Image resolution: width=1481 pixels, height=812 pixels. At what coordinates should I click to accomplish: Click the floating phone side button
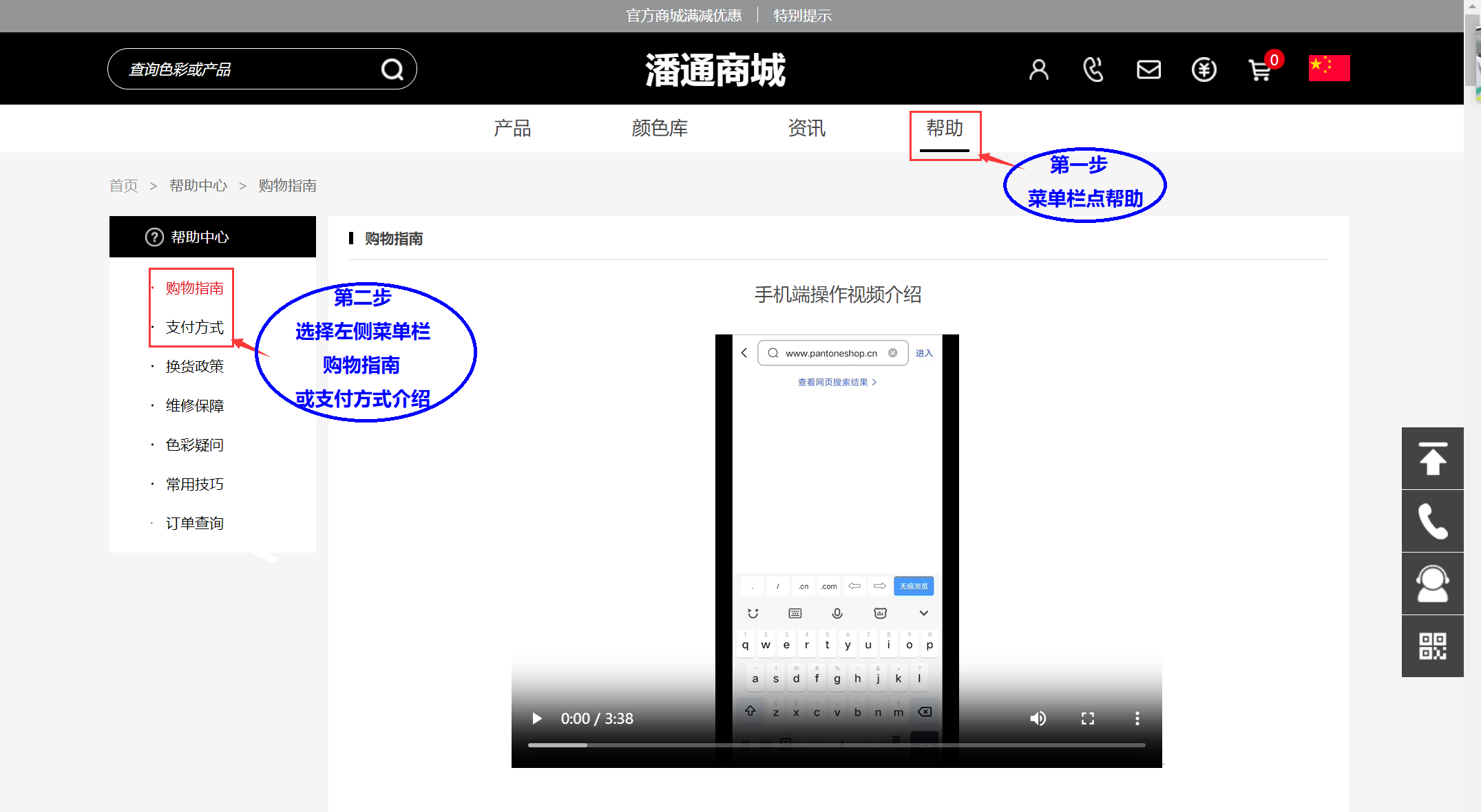pos(1432,521)
